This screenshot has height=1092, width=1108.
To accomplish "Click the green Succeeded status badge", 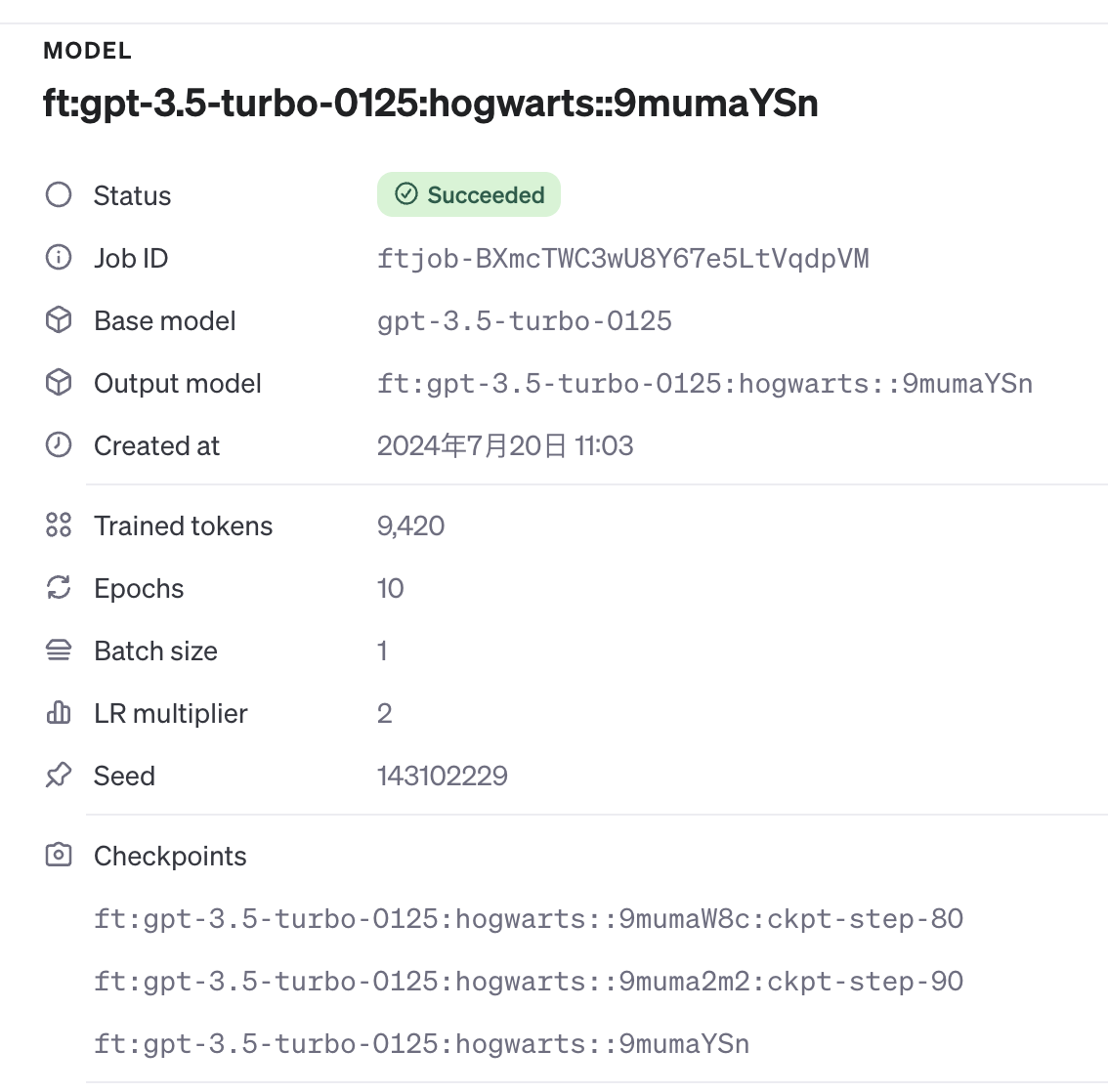I will point(469,195).
